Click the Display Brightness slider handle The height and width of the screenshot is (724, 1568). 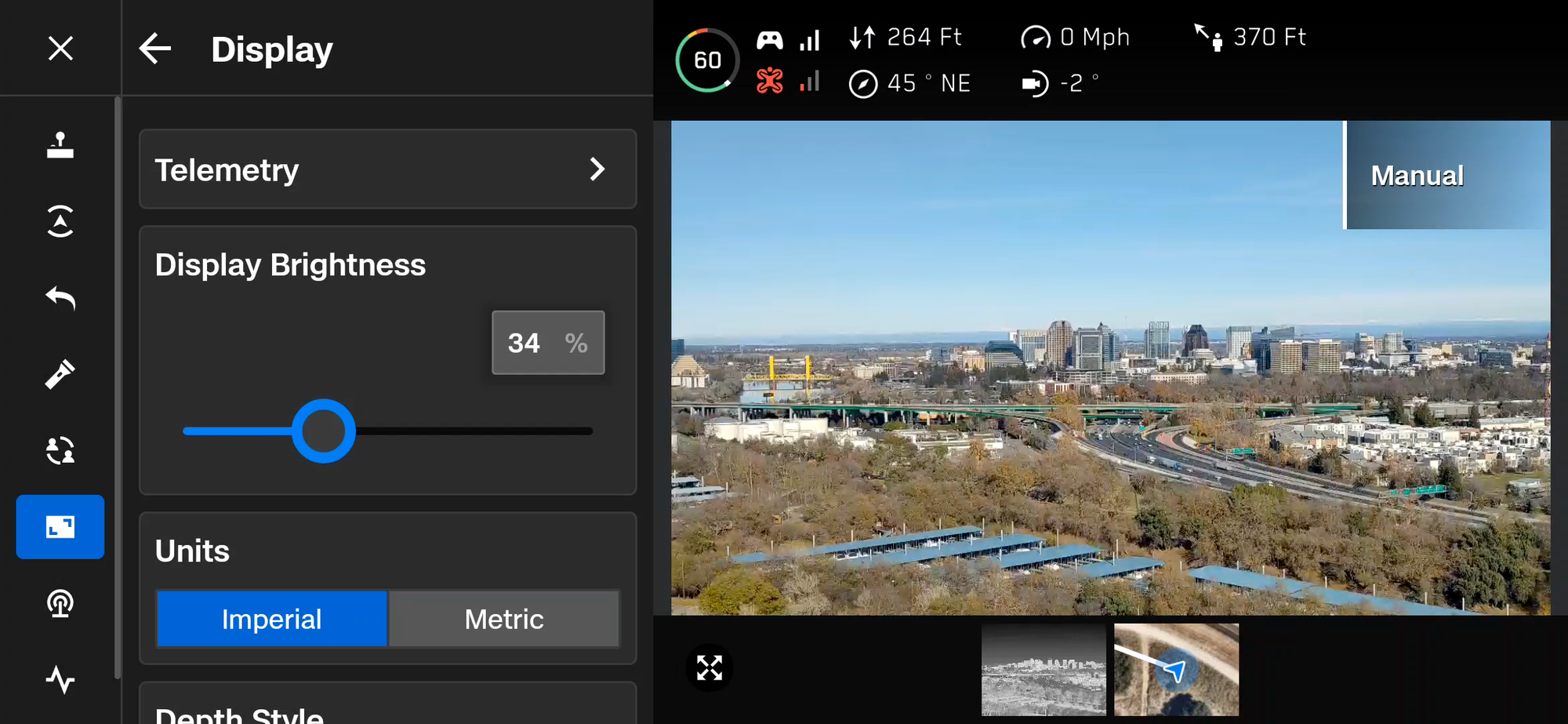click(324, 431)
